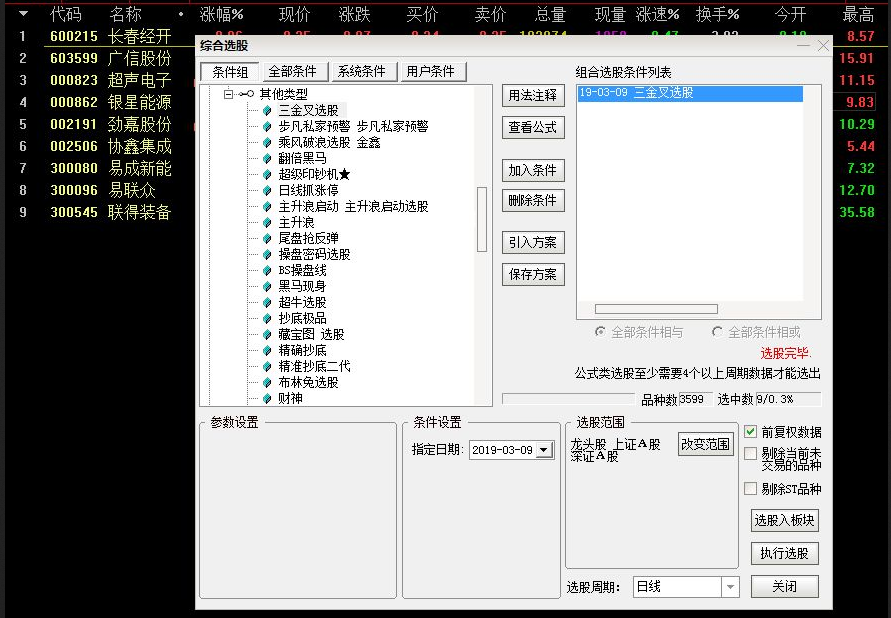Image resolution: width=891 pixels, height=618 pixels.
Task: Select stock row 603599 广信股份
Action: [99, 58]
